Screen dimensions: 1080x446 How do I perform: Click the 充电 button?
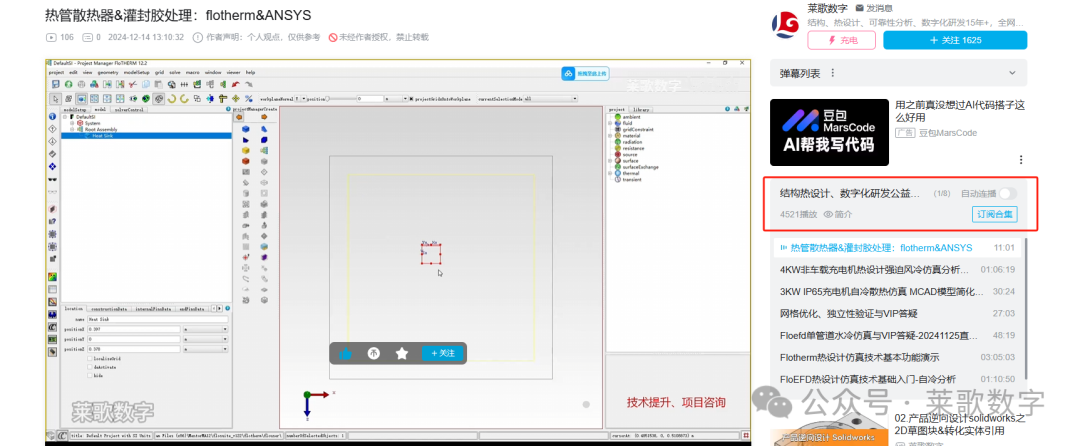pyautogui.click(x=841, y=40)
